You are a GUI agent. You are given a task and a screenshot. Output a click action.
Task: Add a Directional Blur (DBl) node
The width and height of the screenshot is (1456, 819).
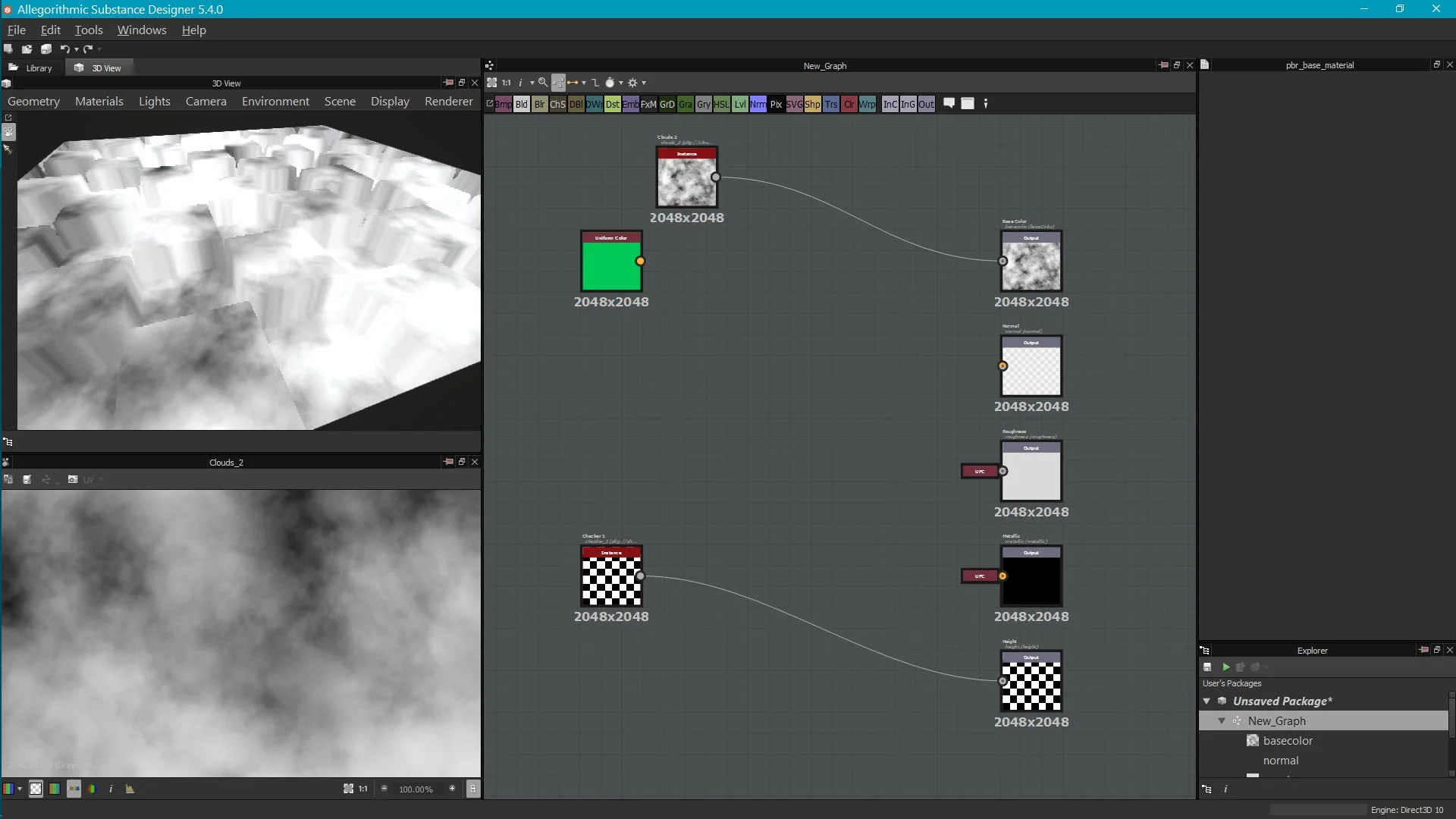point(576,105)
